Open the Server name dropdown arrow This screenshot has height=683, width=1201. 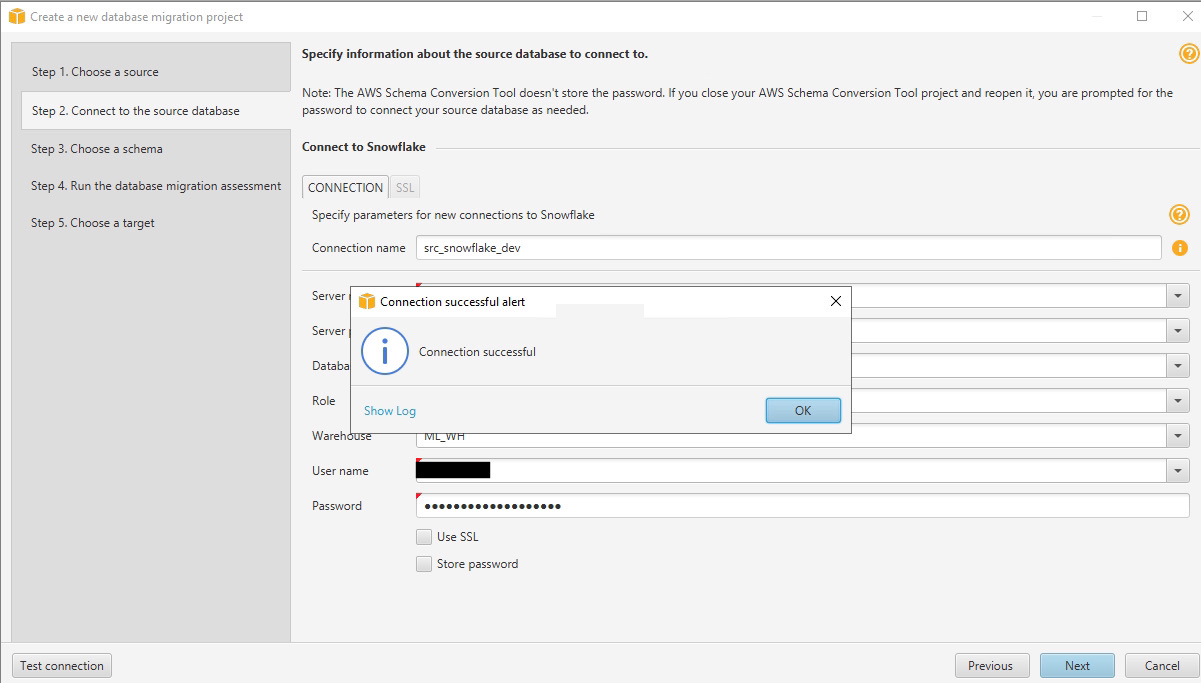1178,296
